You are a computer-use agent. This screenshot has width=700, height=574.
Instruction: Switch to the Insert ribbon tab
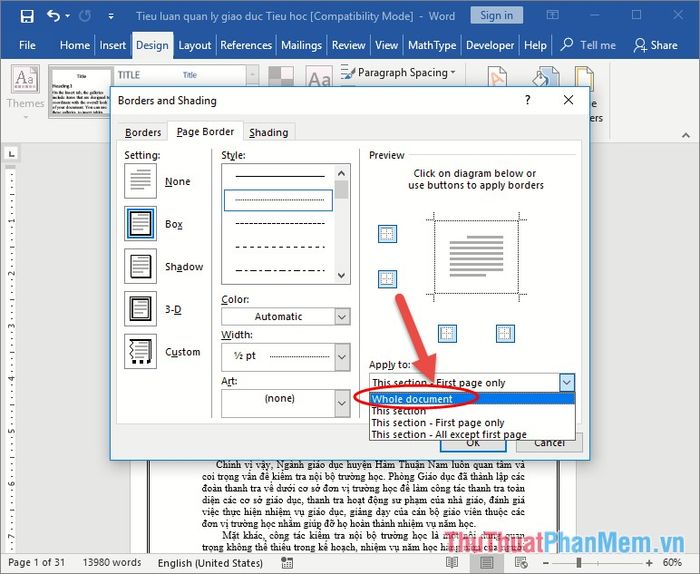click(x=112, y=46)
